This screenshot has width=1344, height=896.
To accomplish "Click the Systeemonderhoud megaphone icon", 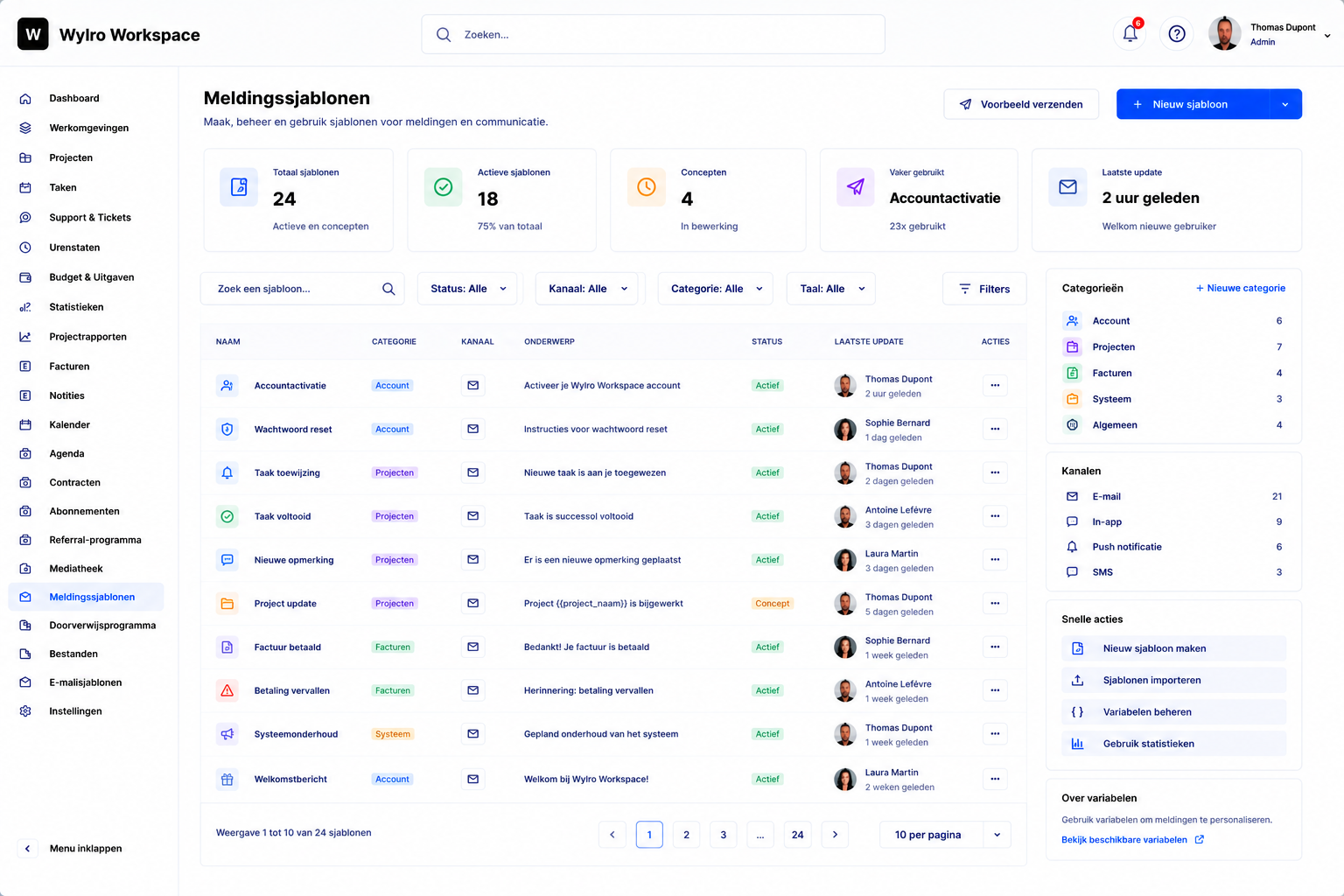I will click(x=227, y=734).
